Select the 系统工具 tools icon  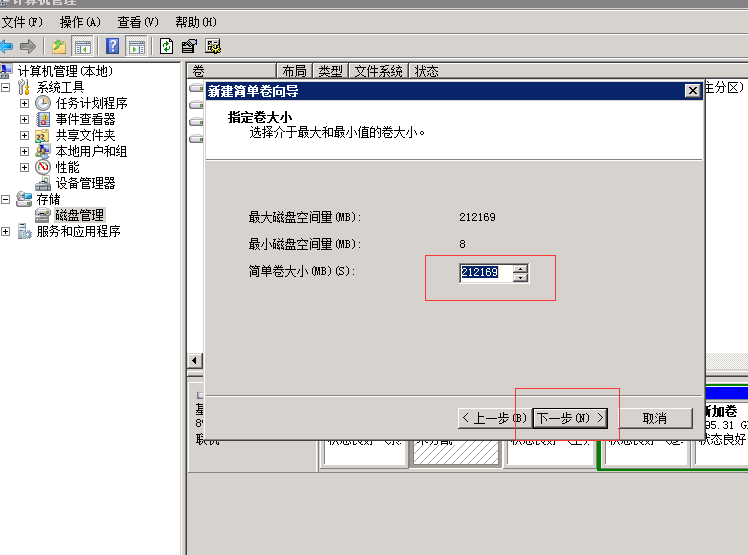pos(23,87)
